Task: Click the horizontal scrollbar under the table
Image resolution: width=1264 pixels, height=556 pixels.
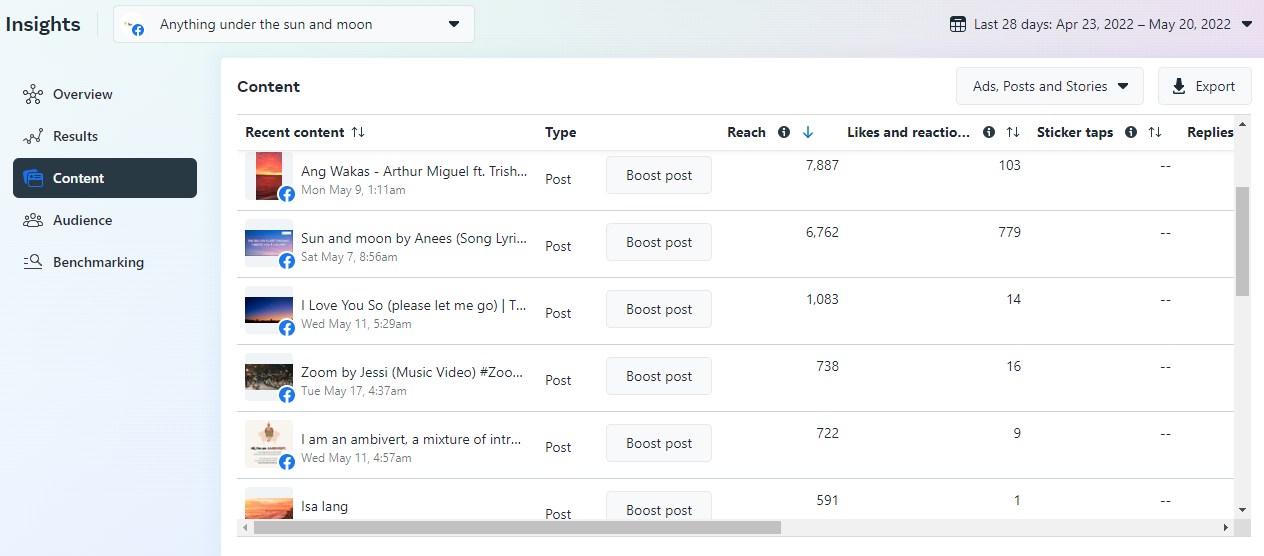Action: [x=517, y=527]
